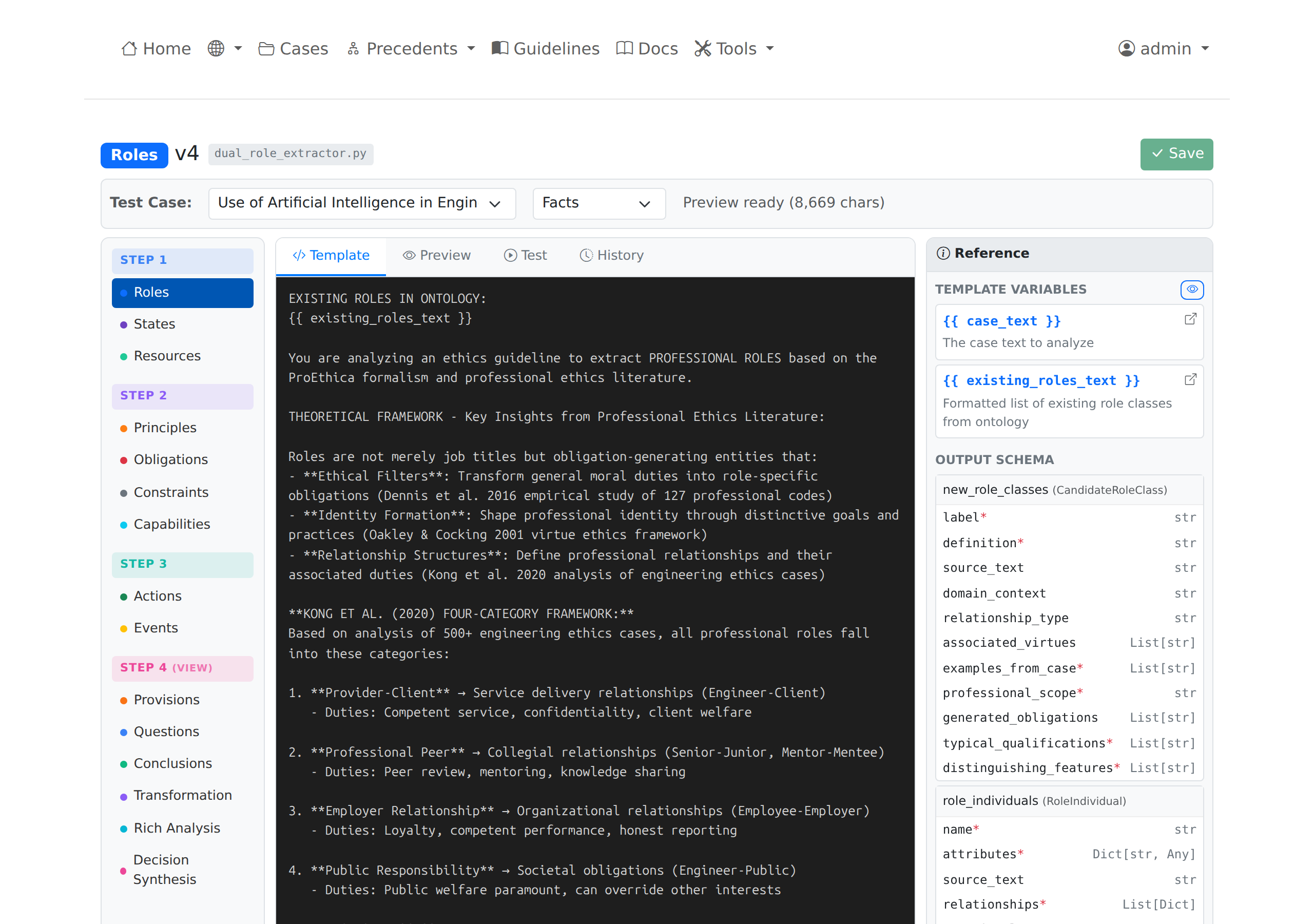This screenshot has height=924, width=1314.
Task: Open the Test Case selector dropdown
Action: [x=362, y=203]
